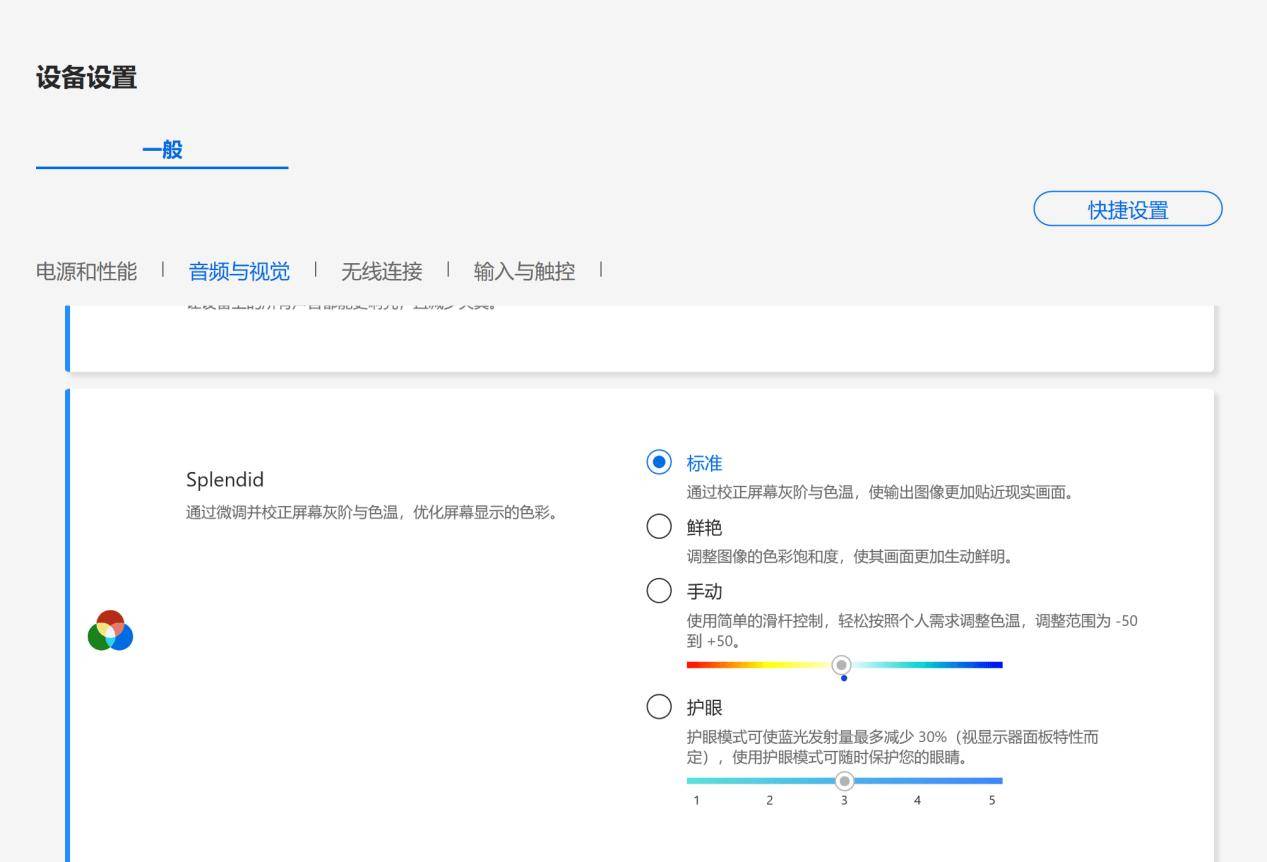This screenshot has width=1267, height=862.
Task: Click the Splendid color circles icon
Action: 110,631
